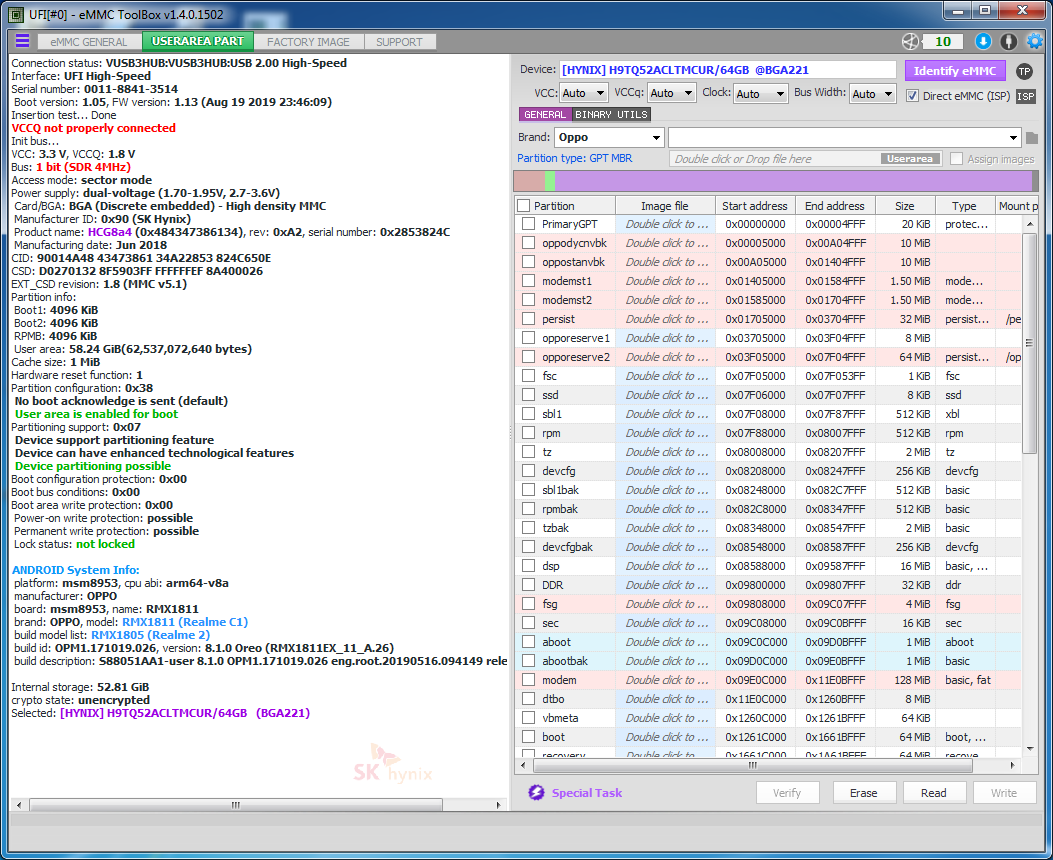Click the Special Task icon

pyautogui.click(x=536, y=792)
